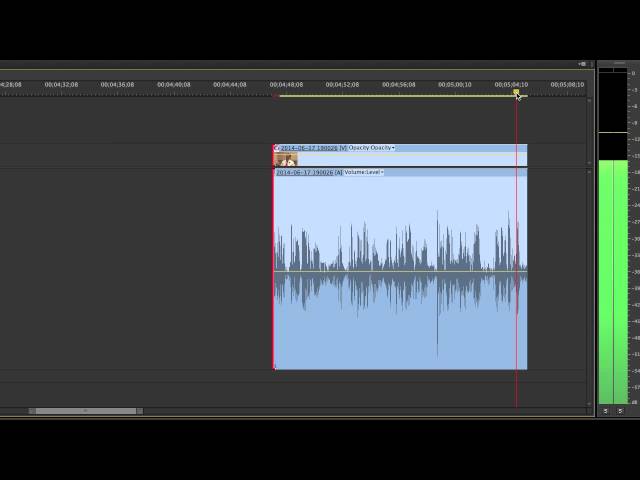Click ruler at 00;04;36;08
Viewport: 640px width, 480px height.
(x=117, y=85)
